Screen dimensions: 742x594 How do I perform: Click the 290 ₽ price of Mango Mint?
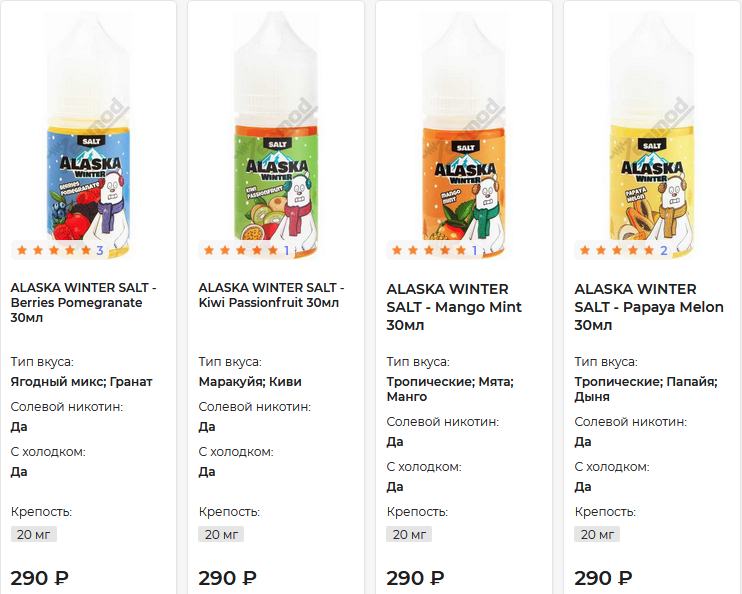[x=415, y=578]
